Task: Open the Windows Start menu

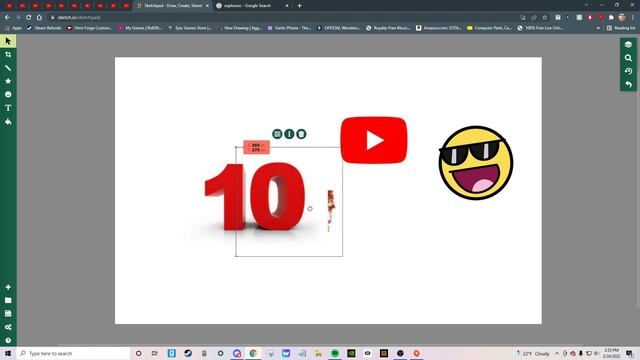Action: (x=8, y=353)
